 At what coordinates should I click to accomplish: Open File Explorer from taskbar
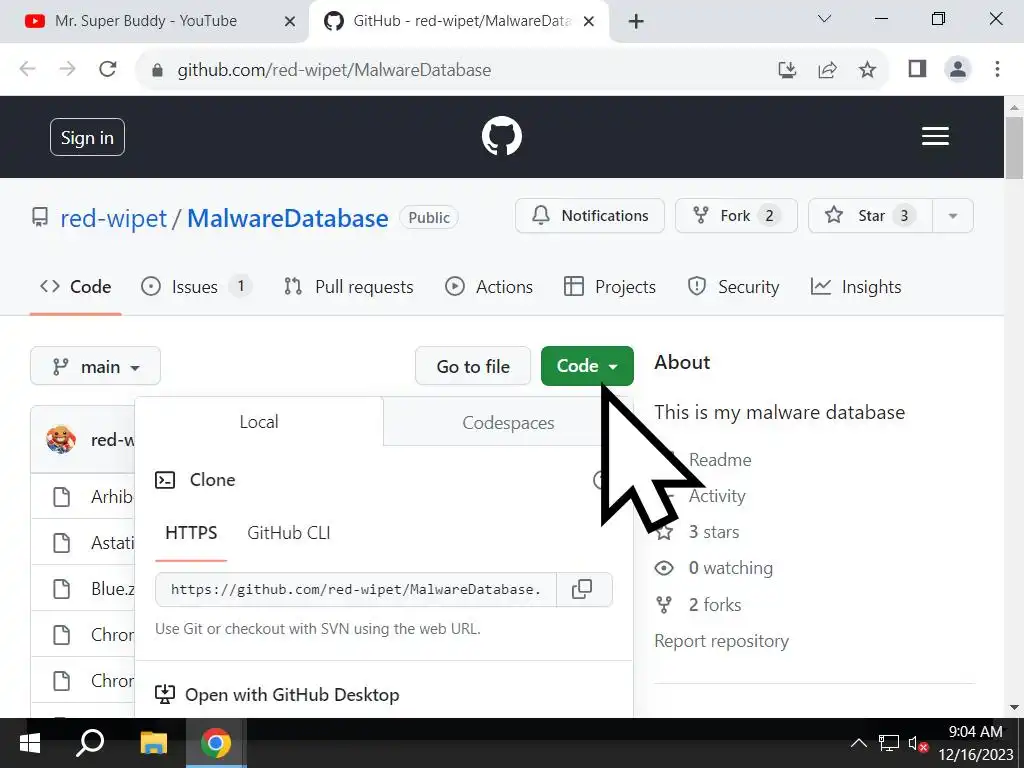(x=154, y=743)
